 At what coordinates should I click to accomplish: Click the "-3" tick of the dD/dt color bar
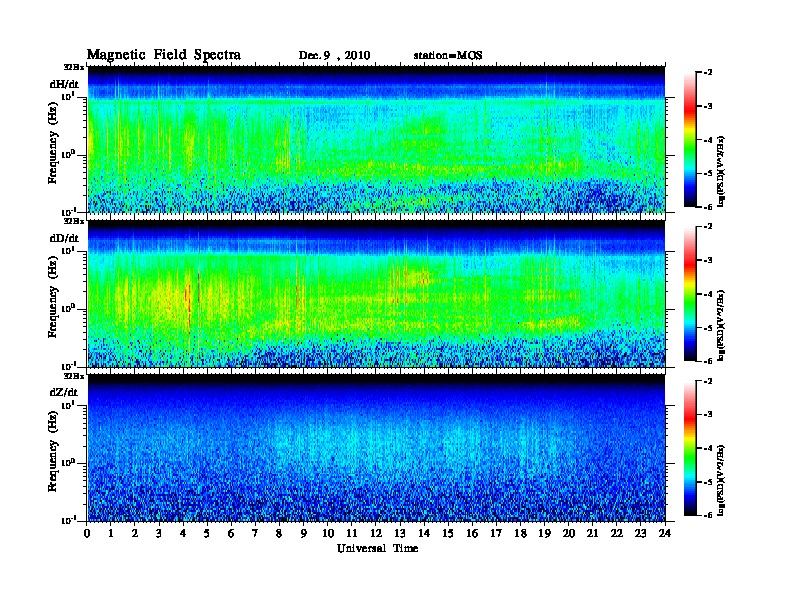point(708,261)
